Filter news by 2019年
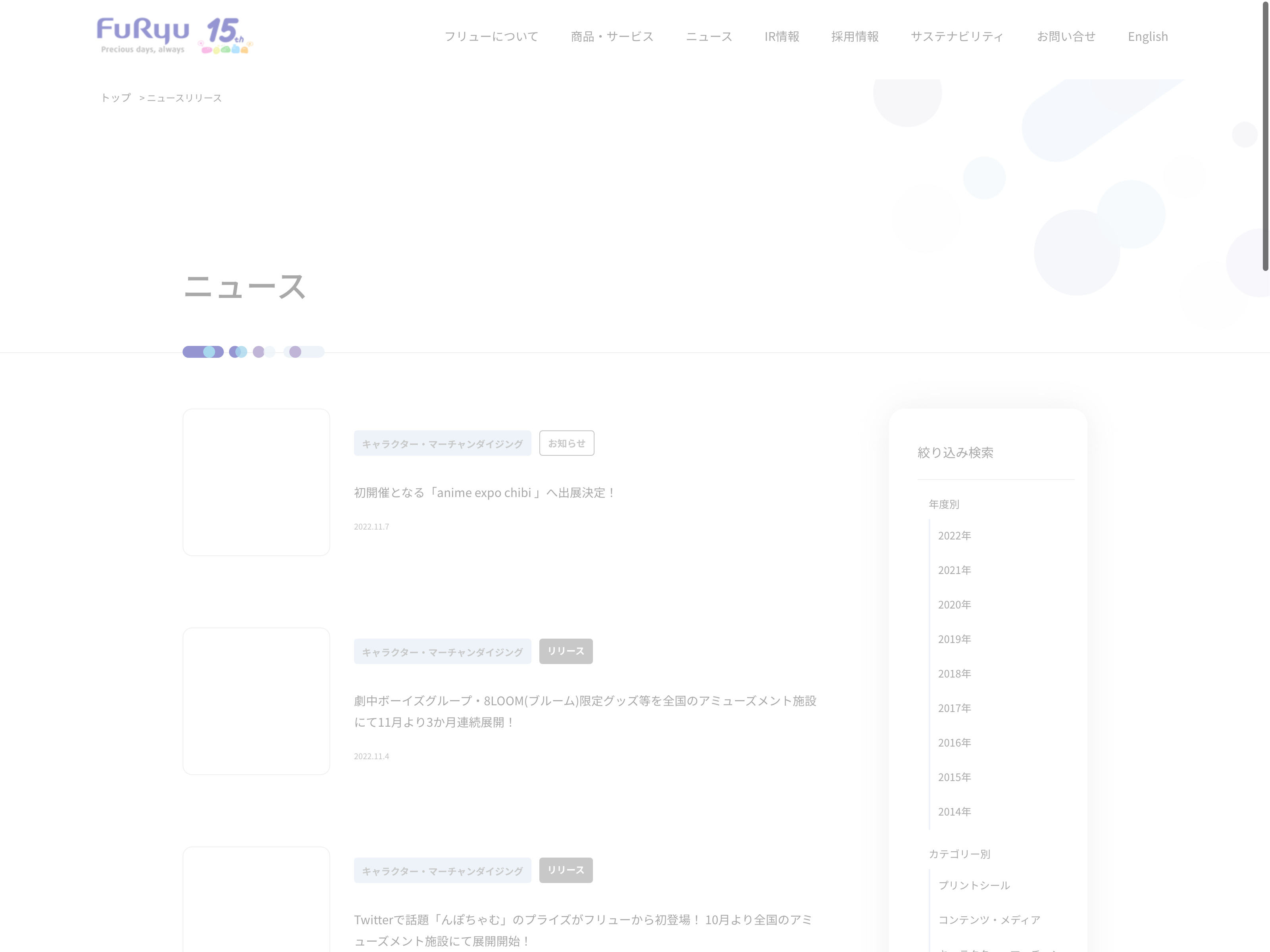This screenshot has width=1270, height=952. [954, 639]
